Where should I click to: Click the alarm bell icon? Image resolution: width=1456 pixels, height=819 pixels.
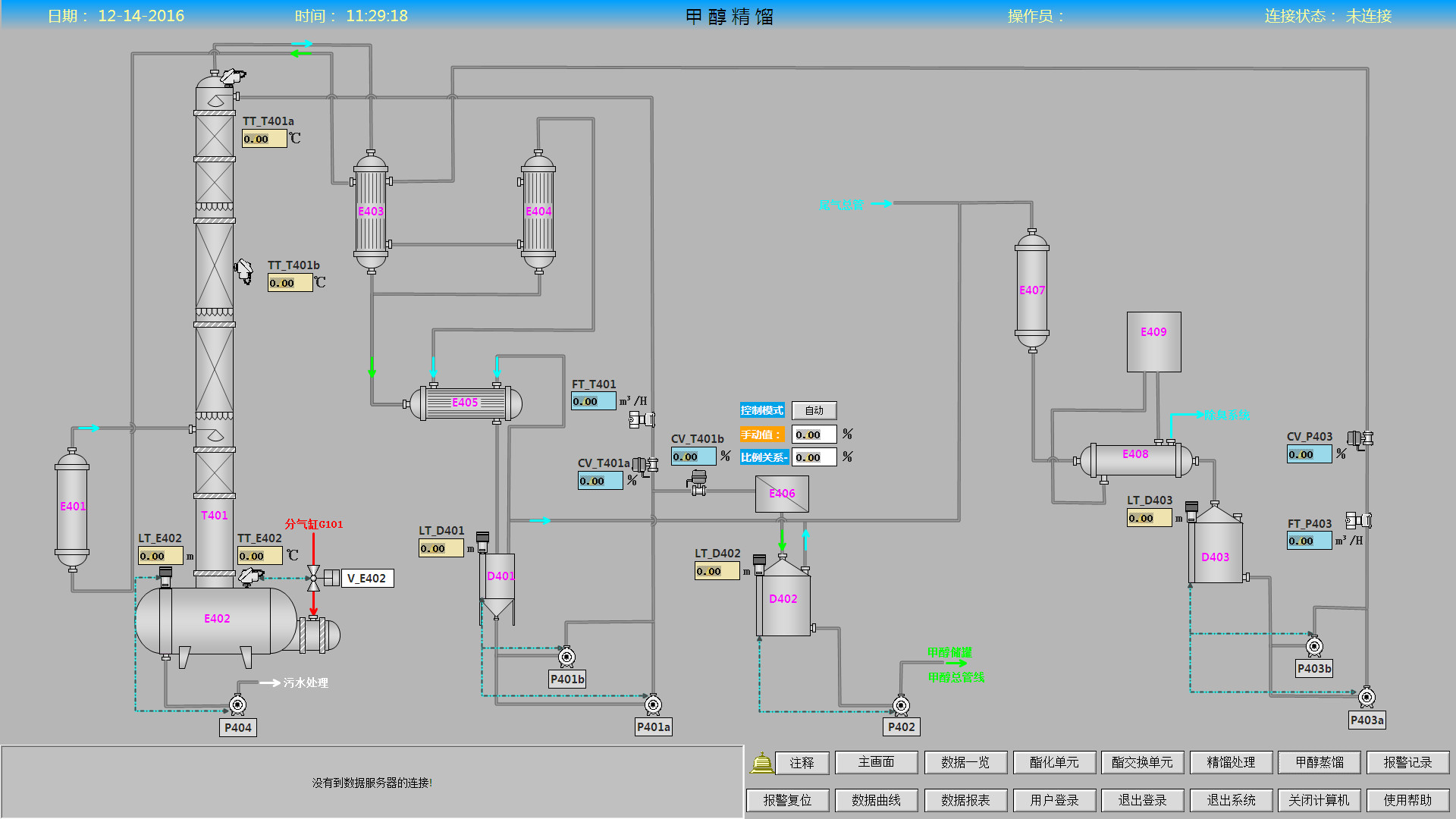pos(761,762)
